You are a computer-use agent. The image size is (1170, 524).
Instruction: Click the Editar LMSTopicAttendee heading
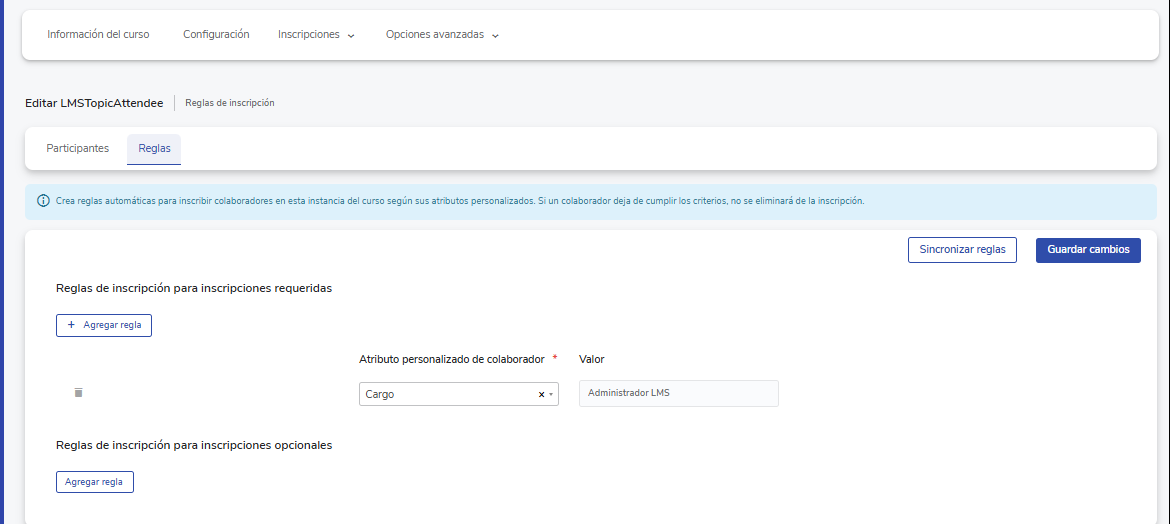[x=94, y=103]
